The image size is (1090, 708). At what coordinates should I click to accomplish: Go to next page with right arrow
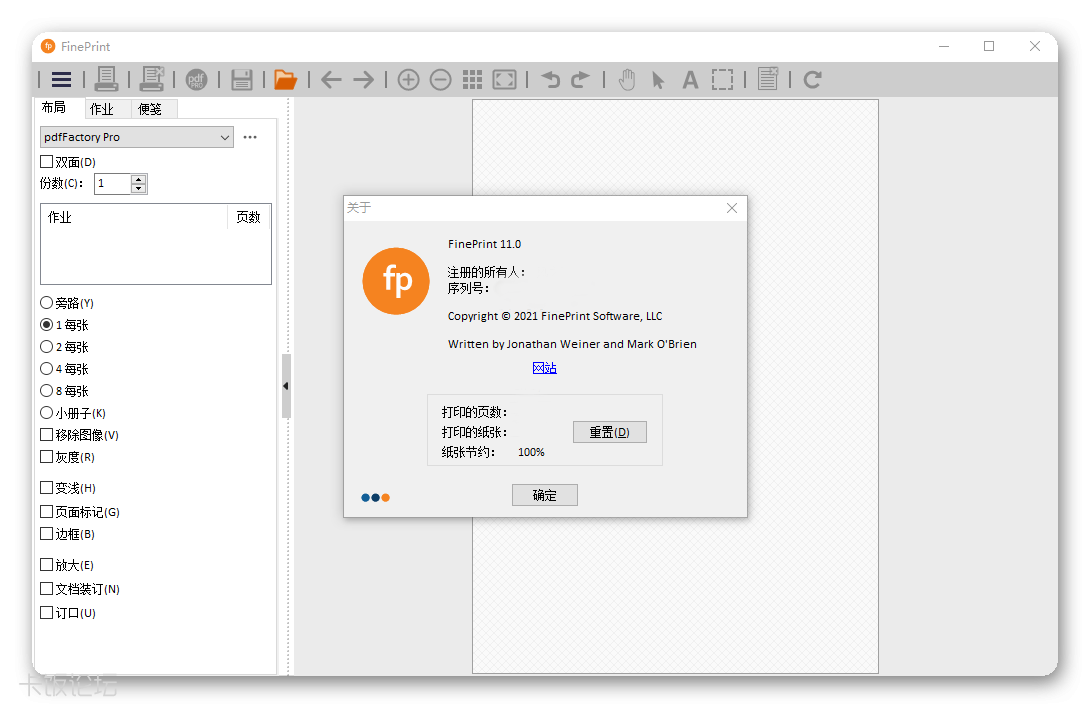tap(364, 80)
